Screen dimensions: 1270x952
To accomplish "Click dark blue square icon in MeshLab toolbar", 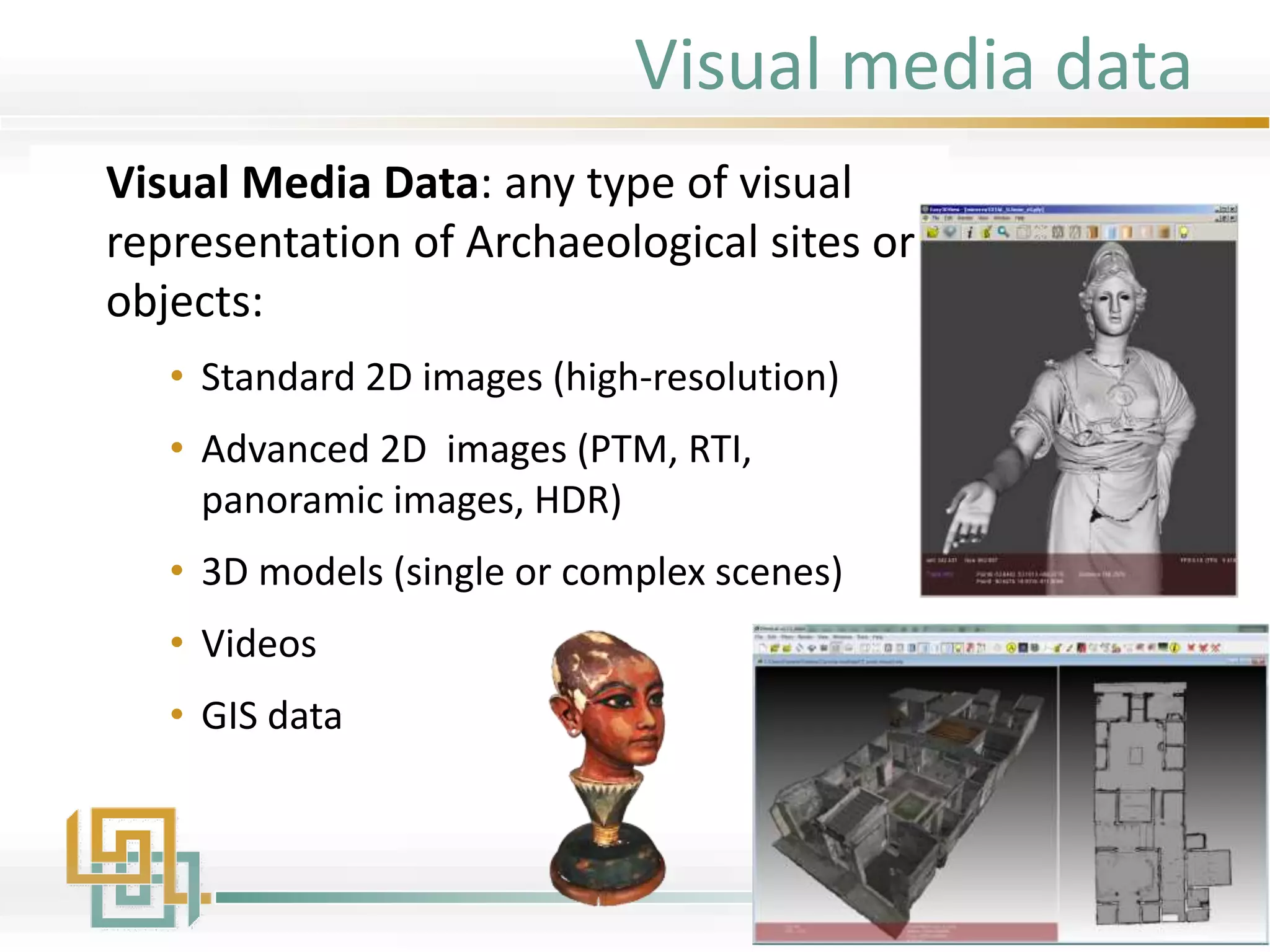I will click(x=1023, y=648).
